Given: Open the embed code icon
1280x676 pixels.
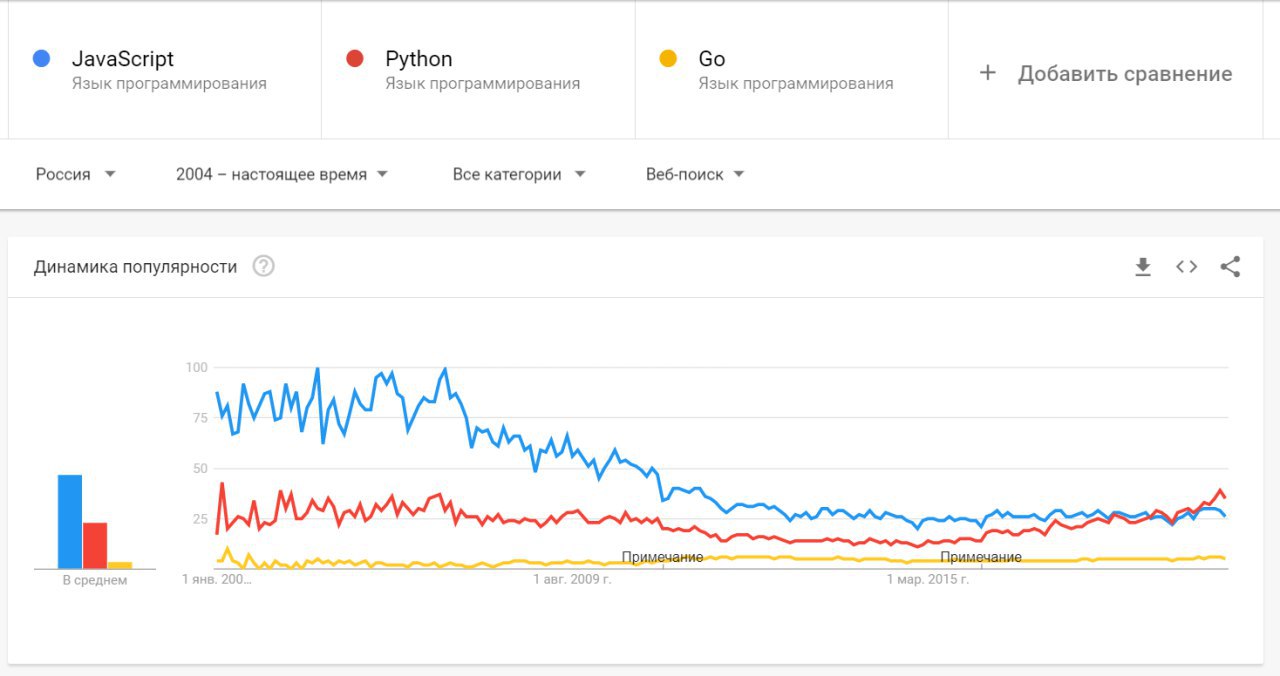Looking at the screenshot, I should [x=1187, y=267].
